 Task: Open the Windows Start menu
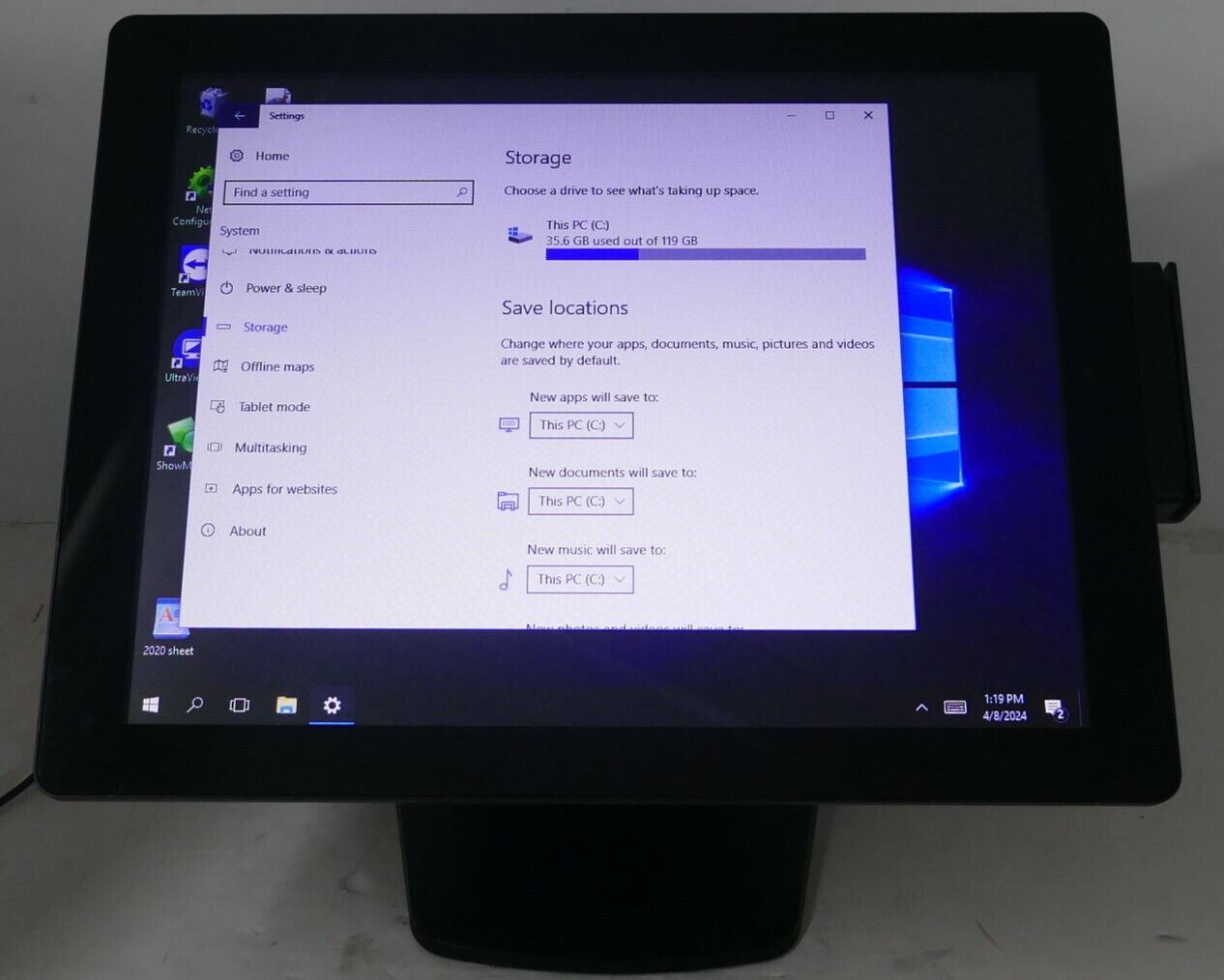tap(151, 705)
